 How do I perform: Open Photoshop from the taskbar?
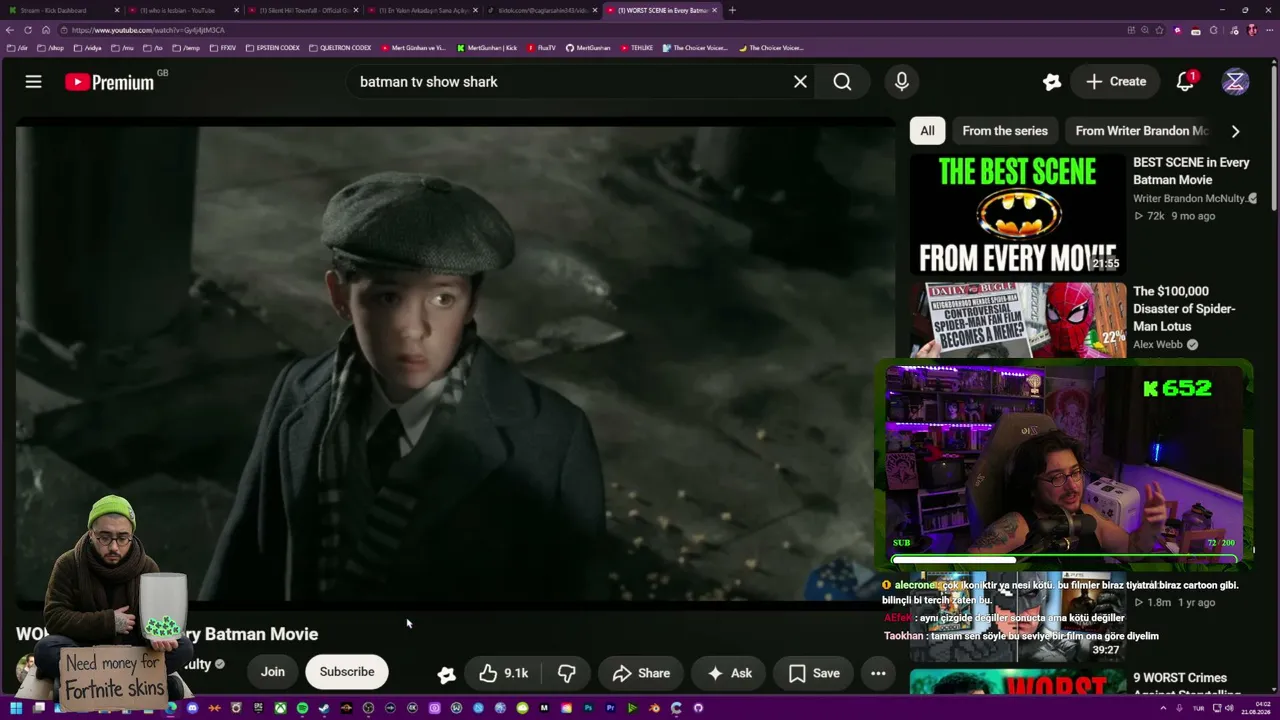588,708
